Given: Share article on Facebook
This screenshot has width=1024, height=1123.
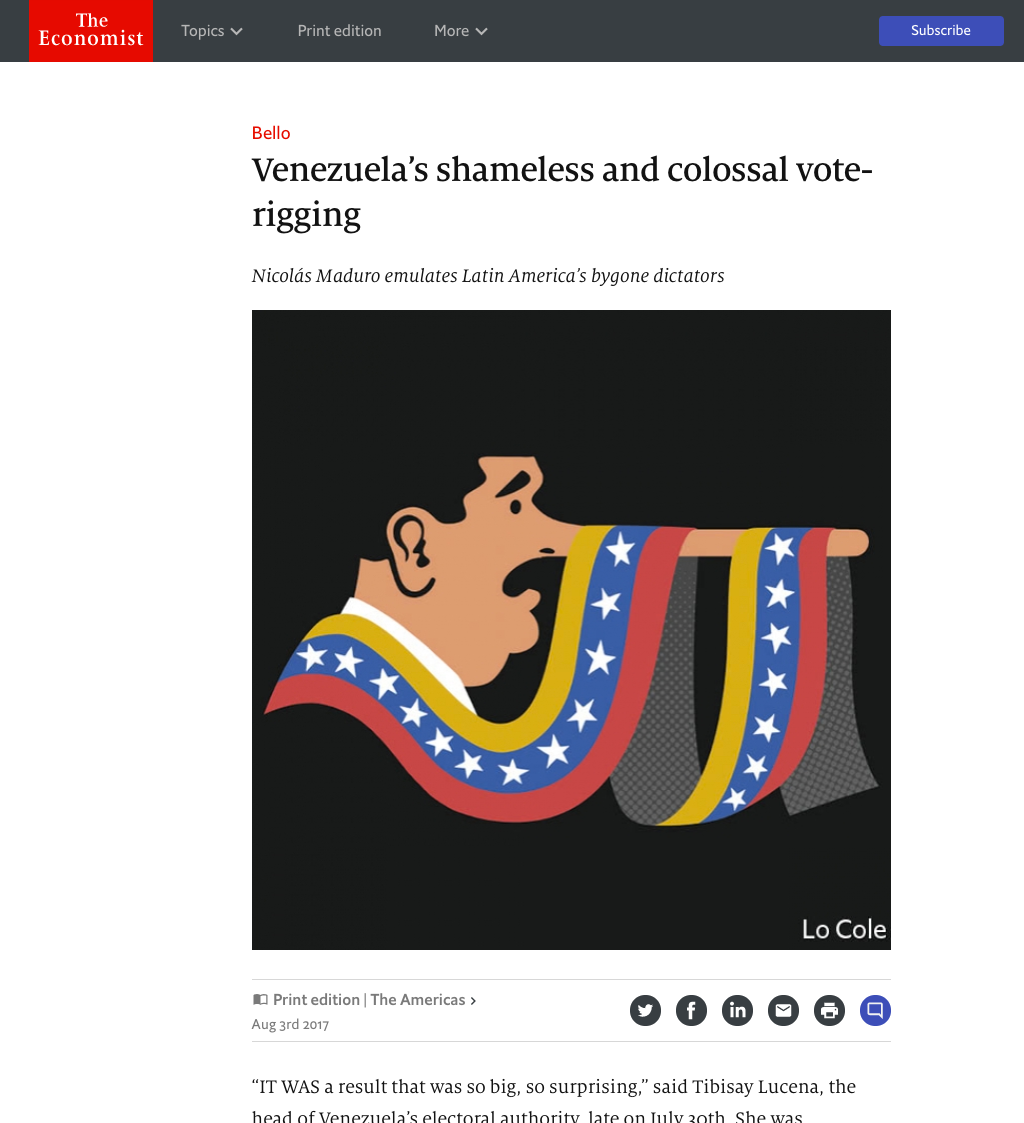Looking at the screenshot, I should point(691,1011).
